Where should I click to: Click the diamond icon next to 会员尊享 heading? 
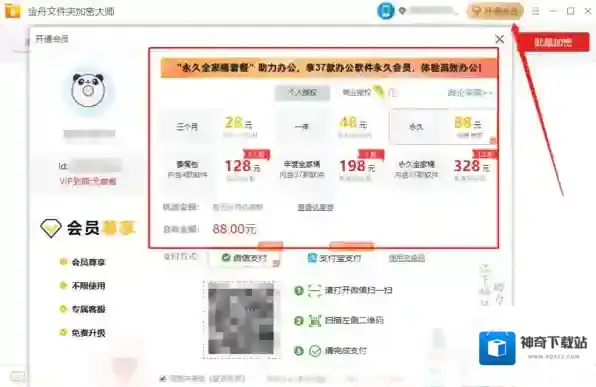point(51,228)
